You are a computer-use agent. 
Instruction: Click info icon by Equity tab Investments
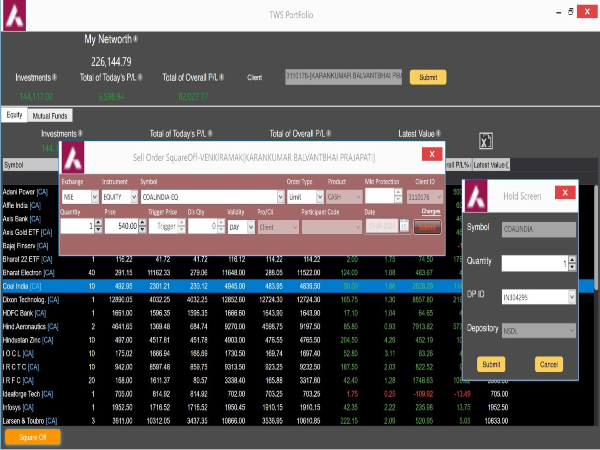(80, 134)
